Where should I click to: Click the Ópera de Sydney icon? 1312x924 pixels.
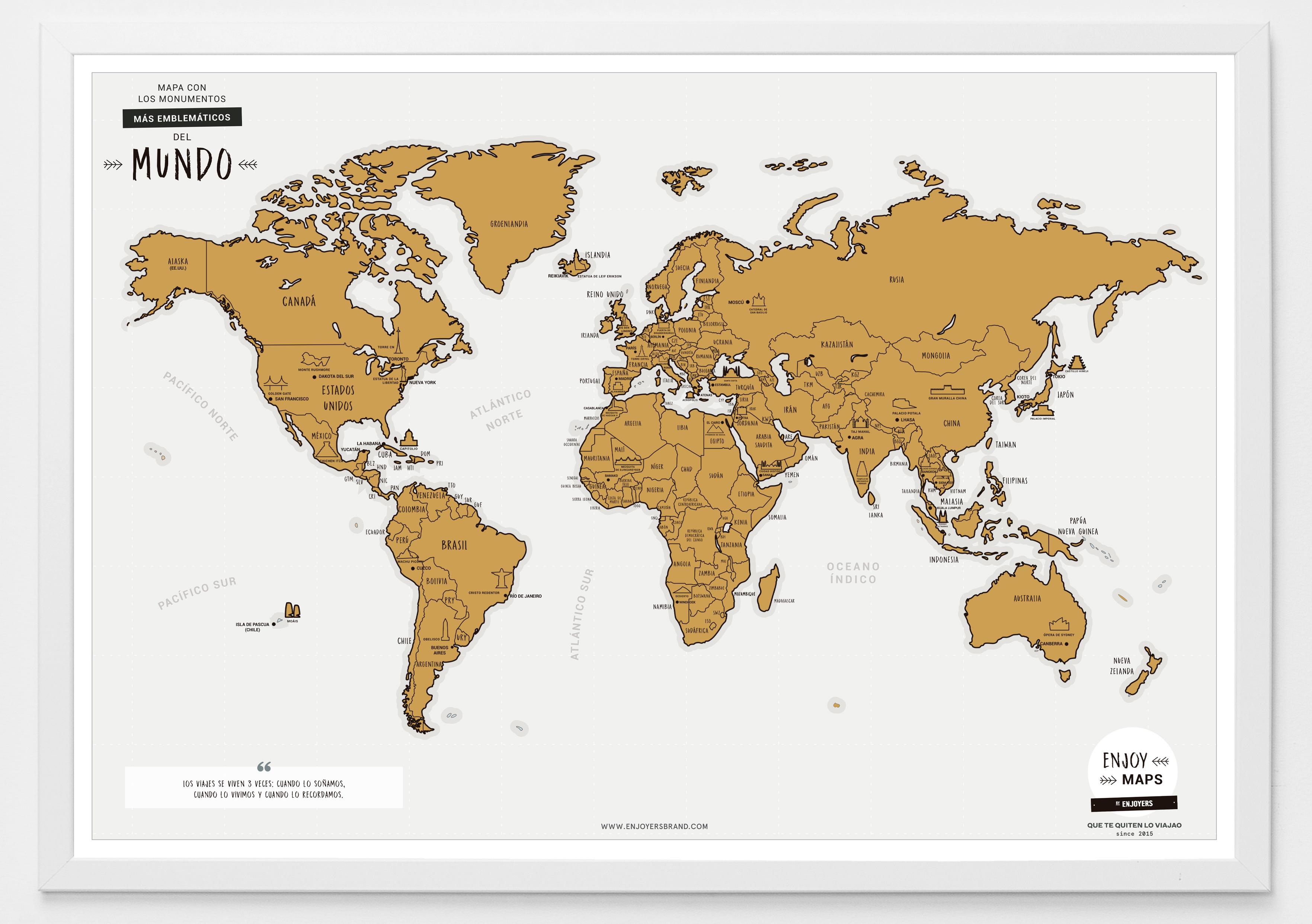(1058, 624)
